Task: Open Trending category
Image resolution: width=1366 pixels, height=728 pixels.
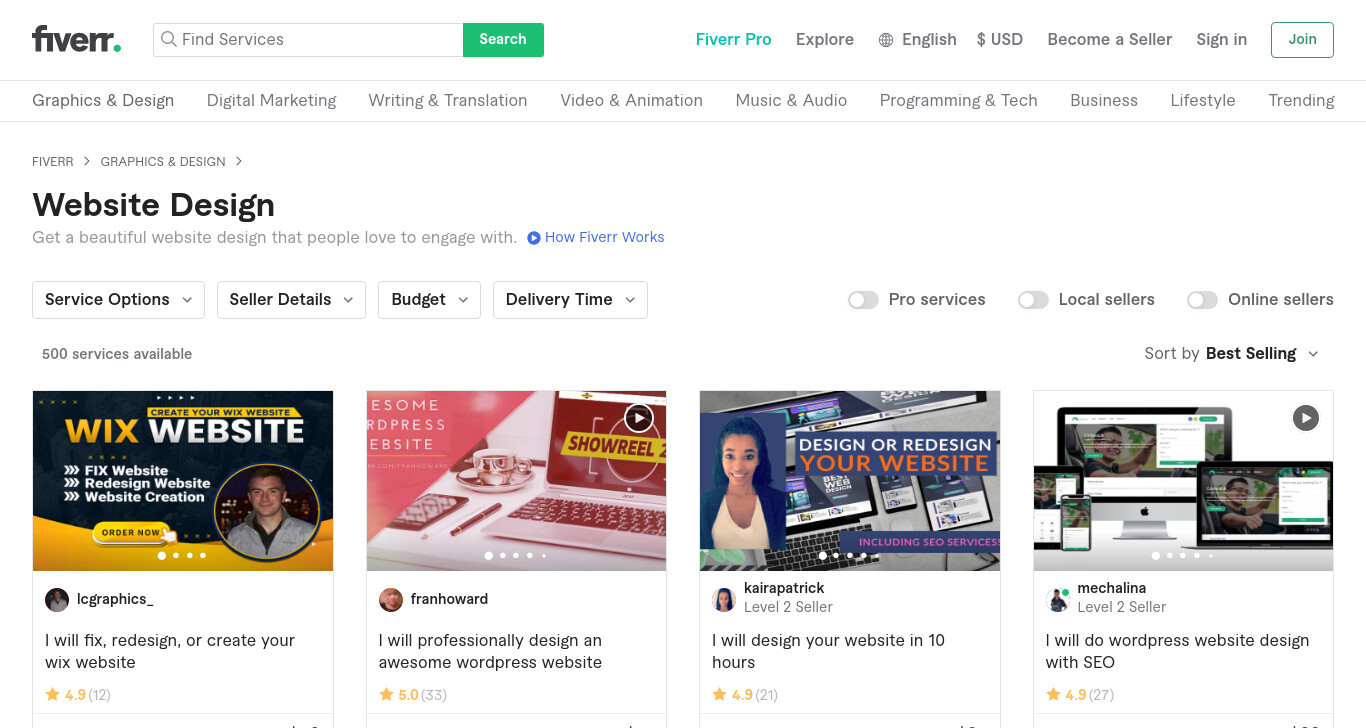Action: pyautogui.click(x=1301, y=101)
